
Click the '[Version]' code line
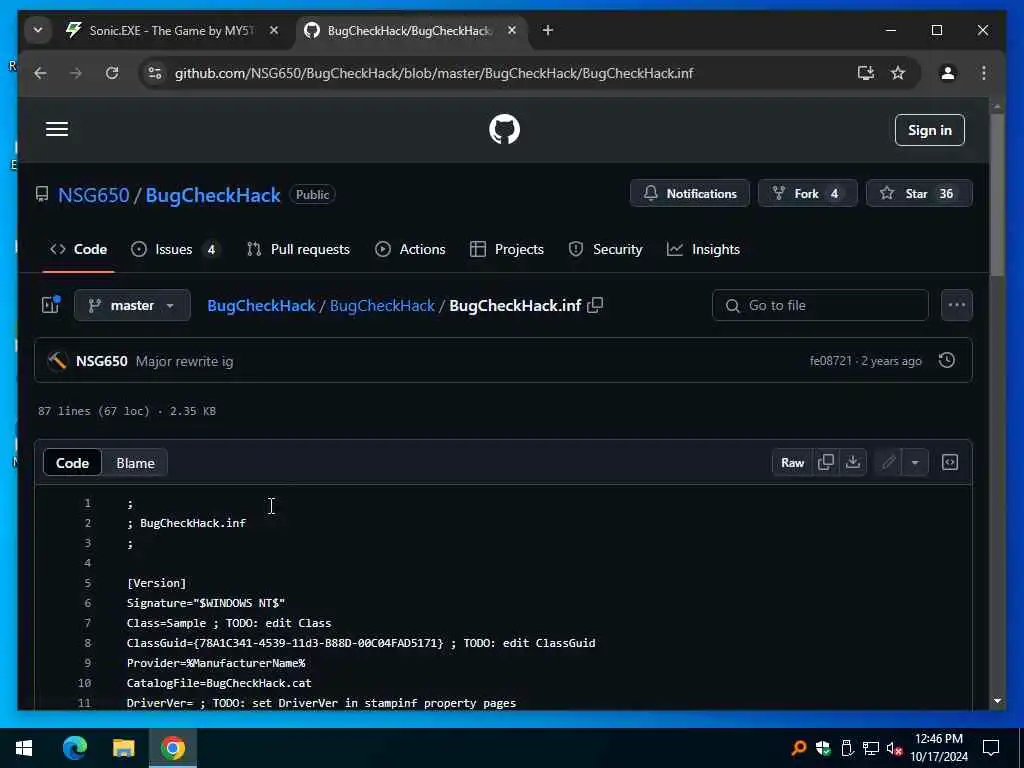tap(157, 583)
